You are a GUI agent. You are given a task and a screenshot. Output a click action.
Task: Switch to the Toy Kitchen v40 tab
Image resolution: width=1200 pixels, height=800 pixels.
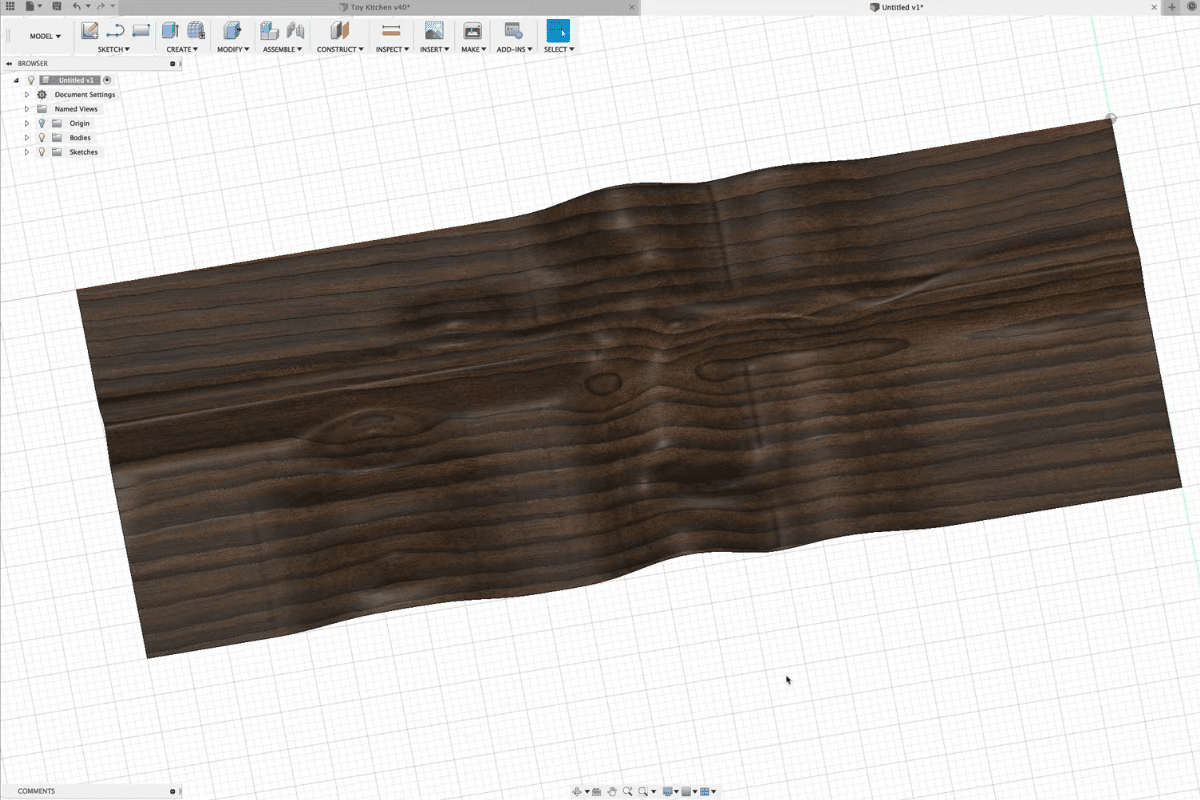point(380,7)
